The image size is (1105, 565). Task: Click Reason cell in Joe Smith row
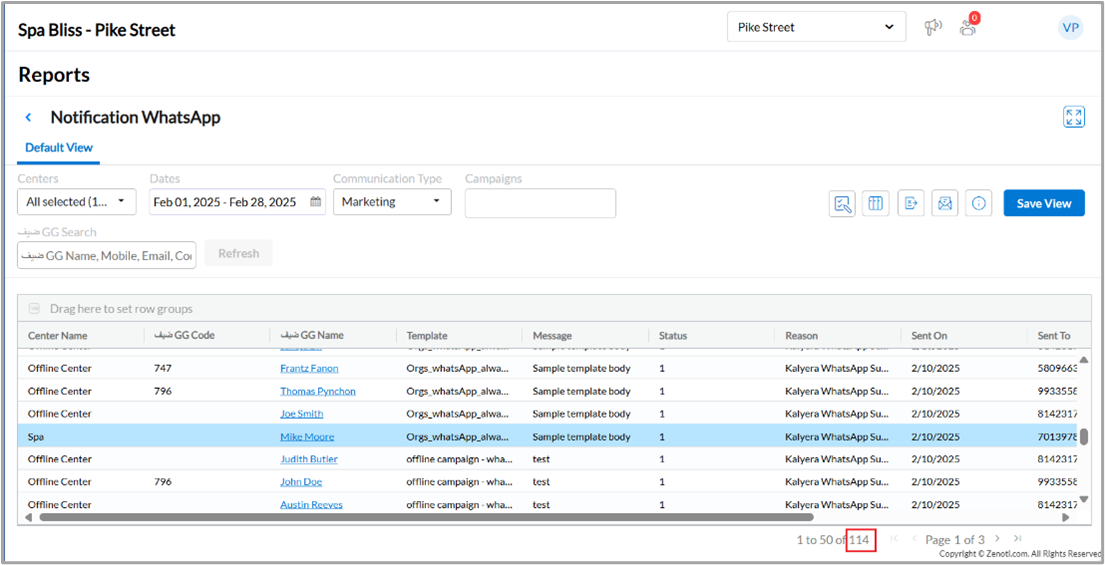(838, 414)
